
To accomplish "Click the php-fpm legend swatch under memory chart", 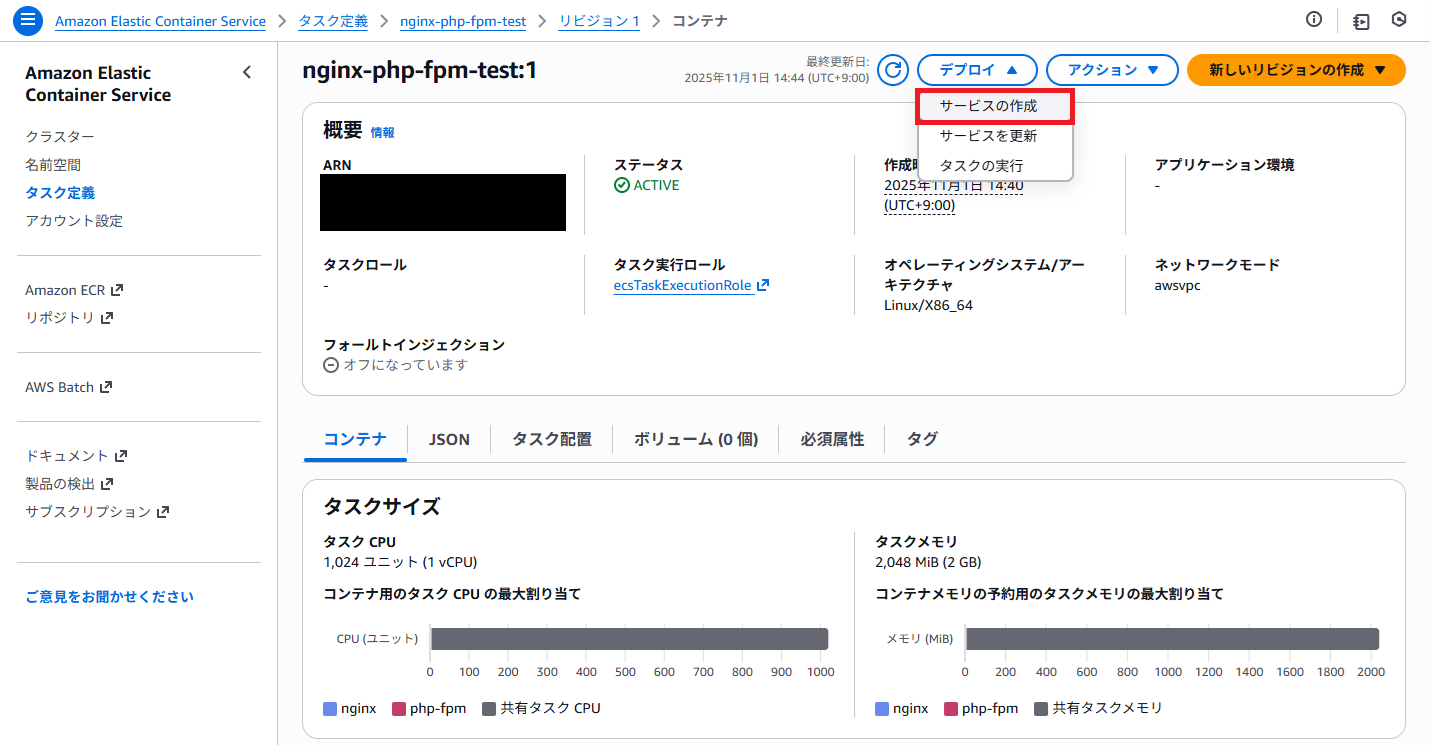I will (x=951, y=709).
